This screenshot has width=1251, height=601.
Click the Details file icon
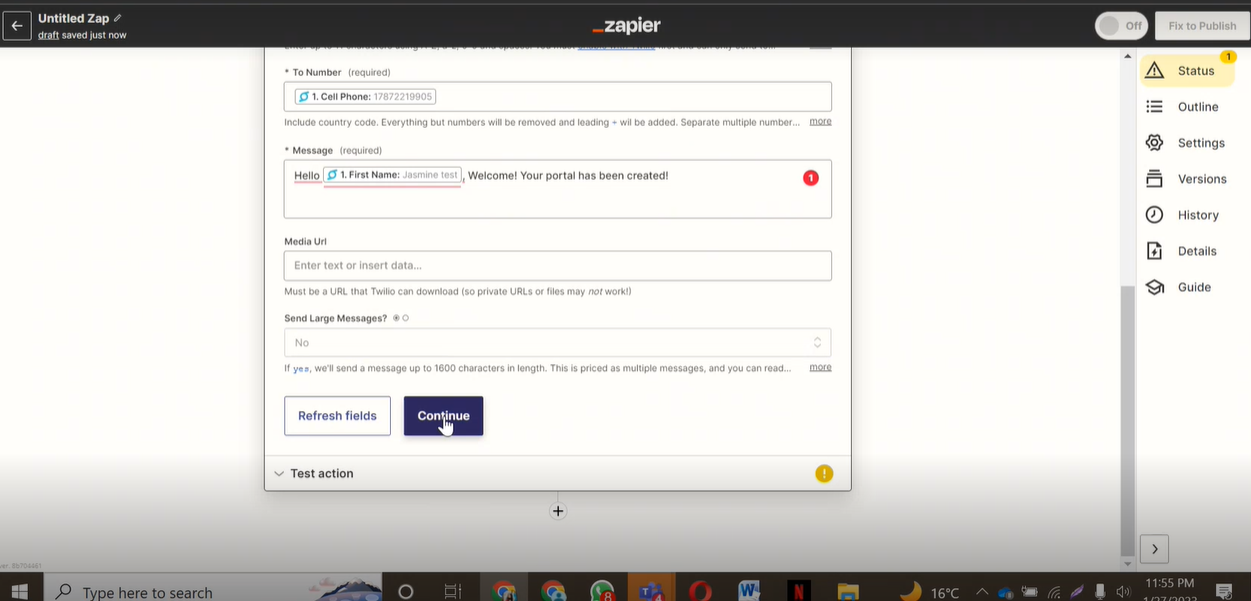pyautogui.click(x=1155, y=251)
